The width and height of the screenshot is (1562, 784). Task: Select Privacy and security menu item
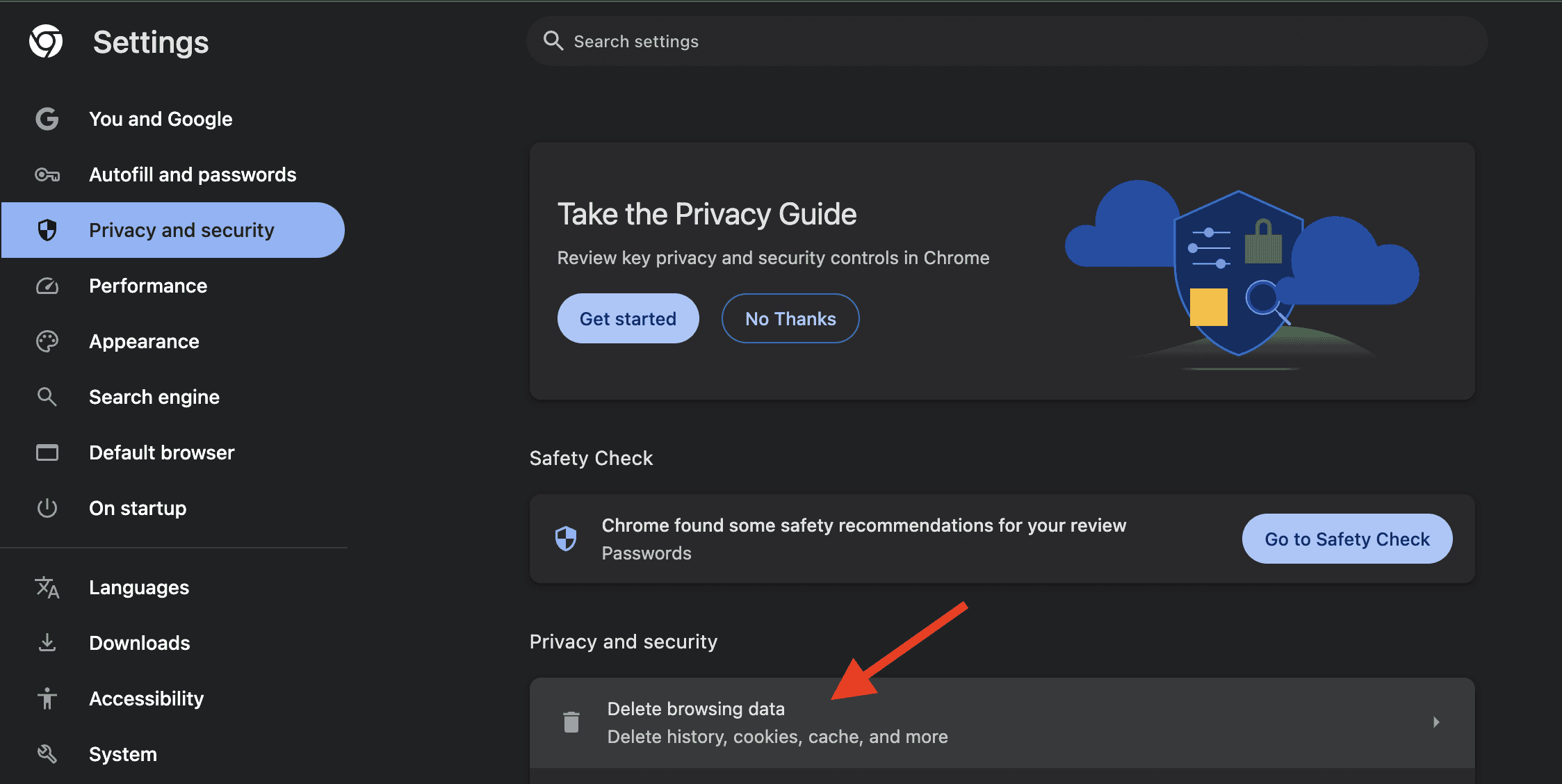pos(183,229)
